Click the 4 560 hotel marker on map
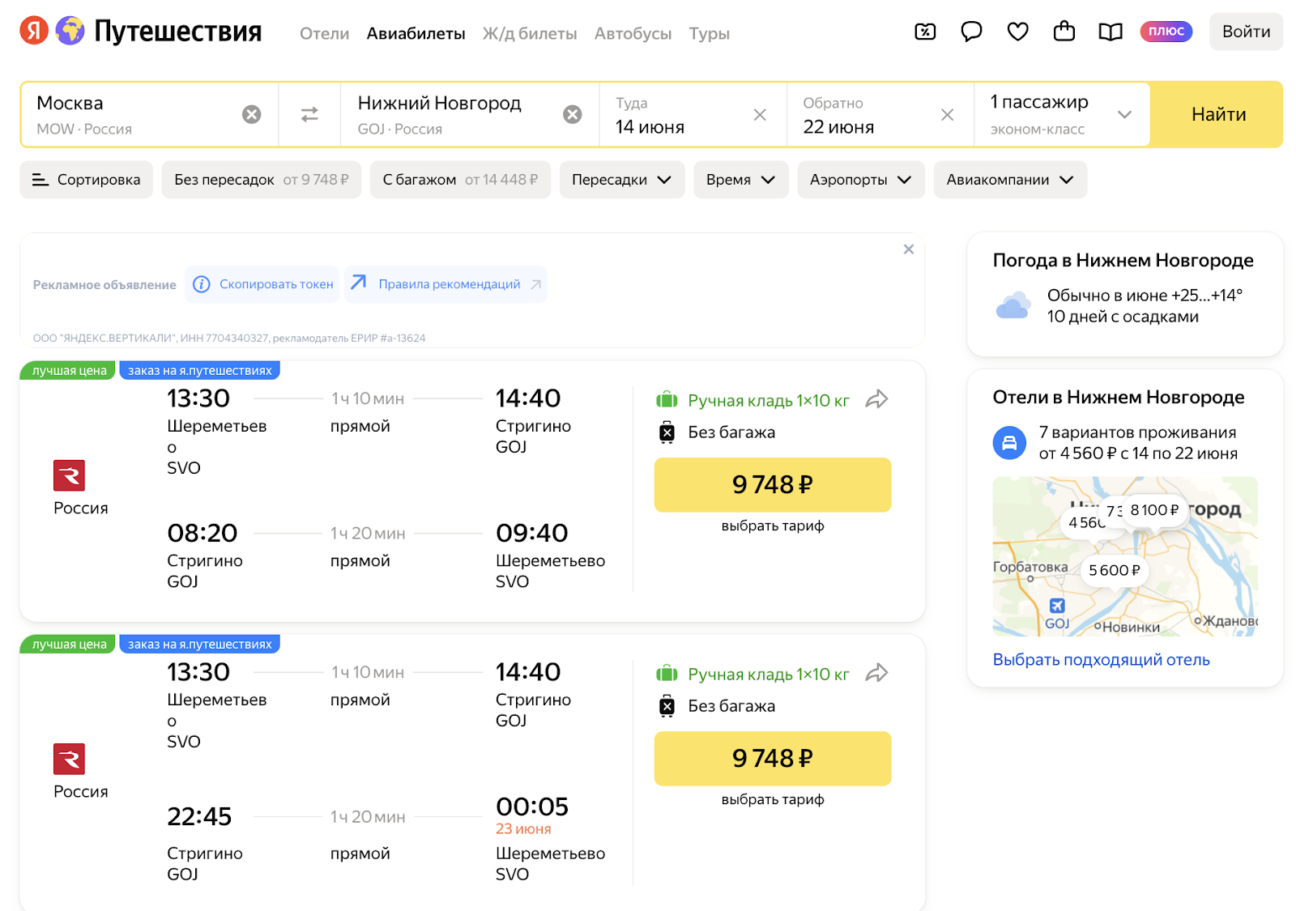Screen dimensions: 1296x911 coord(1086,522)
